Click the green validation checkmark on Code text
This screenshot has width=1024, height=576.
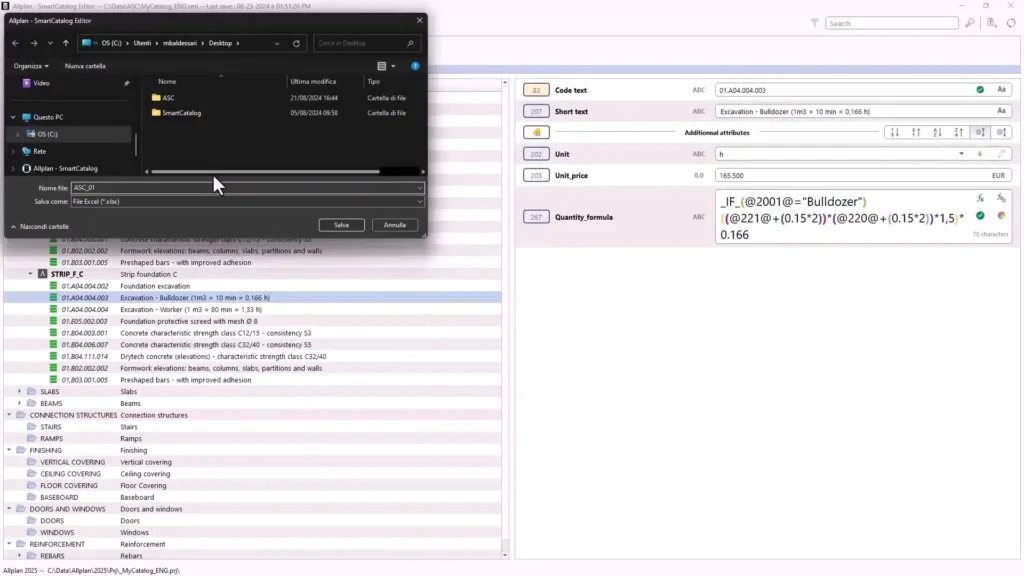click(979, 89)
